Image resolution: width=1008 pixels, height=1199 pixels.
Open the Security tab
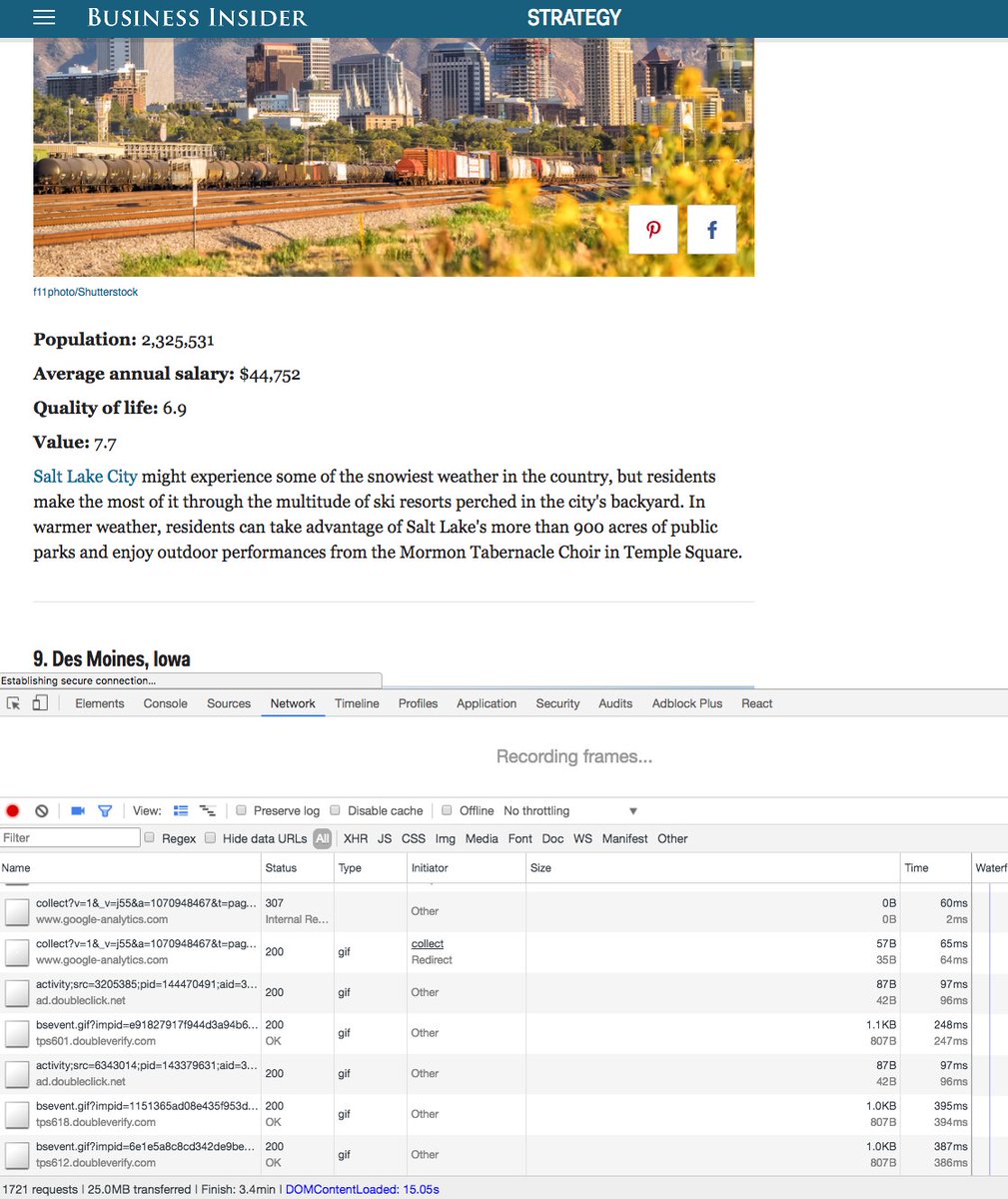(x=557, y=703)
